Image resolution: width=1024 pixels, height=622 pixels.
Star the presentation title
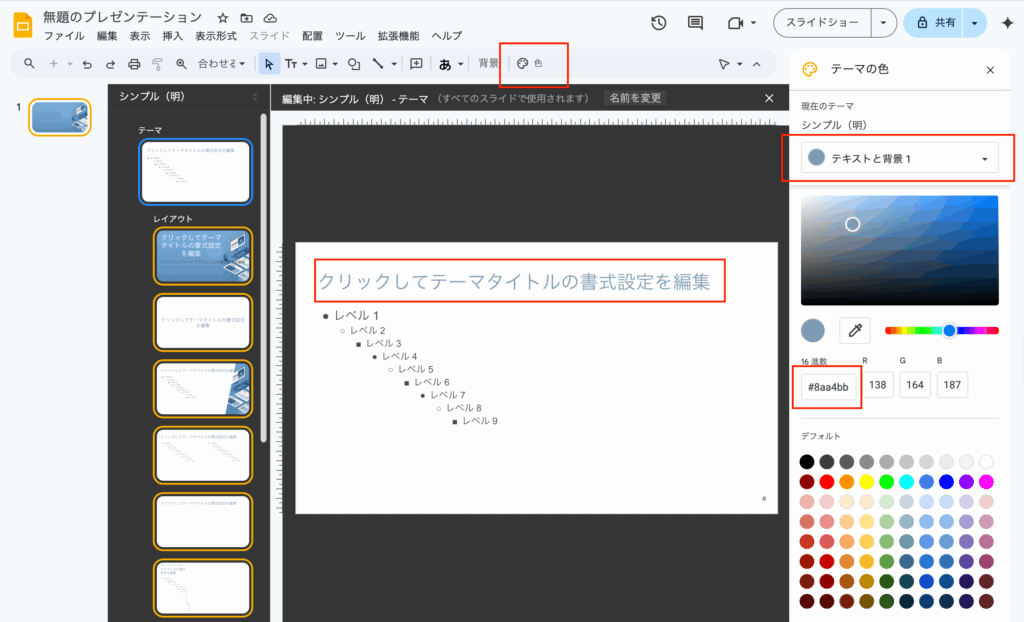(222, 18)
